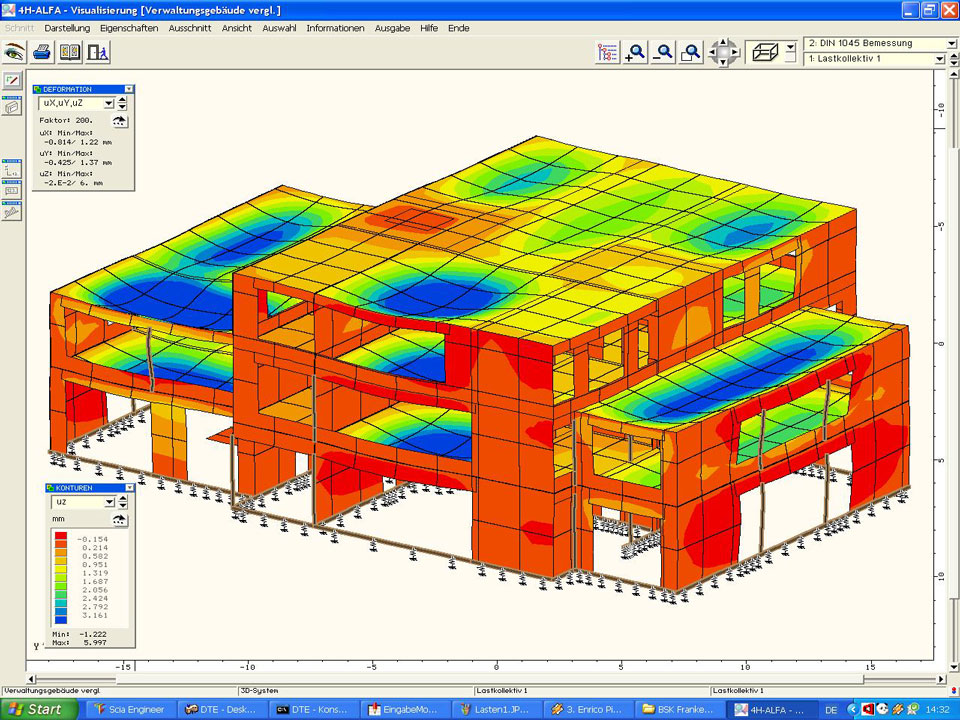Screen dimensions: 960x720
Task: Click the zoom in magnifier
Action: click(634, 53)
